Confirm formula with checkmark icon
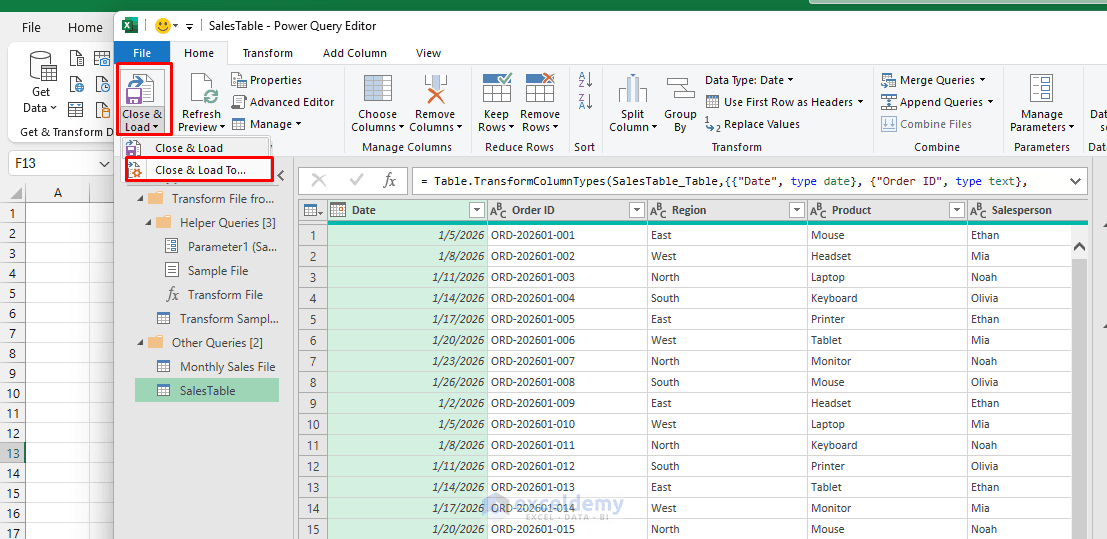The height and width of the screenshot is (539, 1107). (355, 181)
